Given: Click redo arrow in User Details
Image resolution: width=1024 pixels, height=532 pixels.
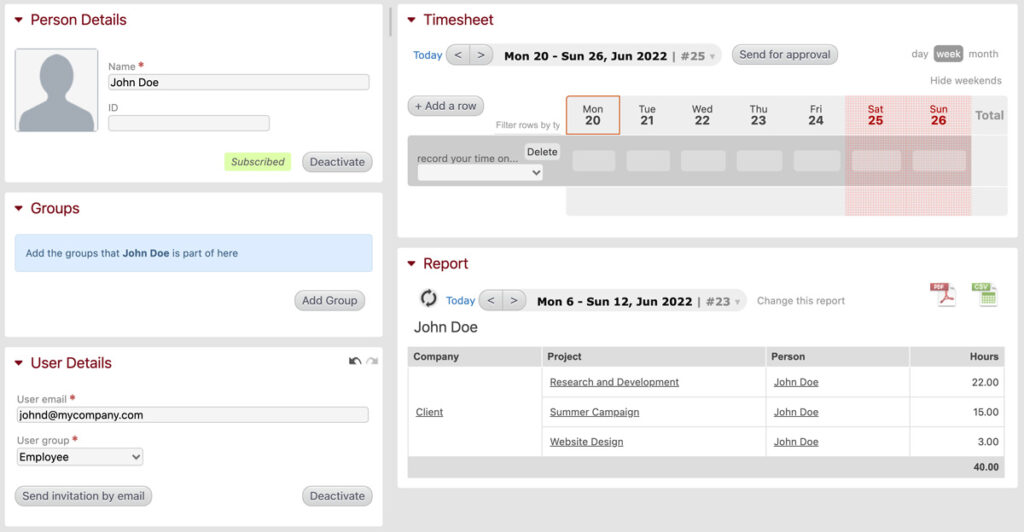Looking at the screenshot, I should point(372,361).
